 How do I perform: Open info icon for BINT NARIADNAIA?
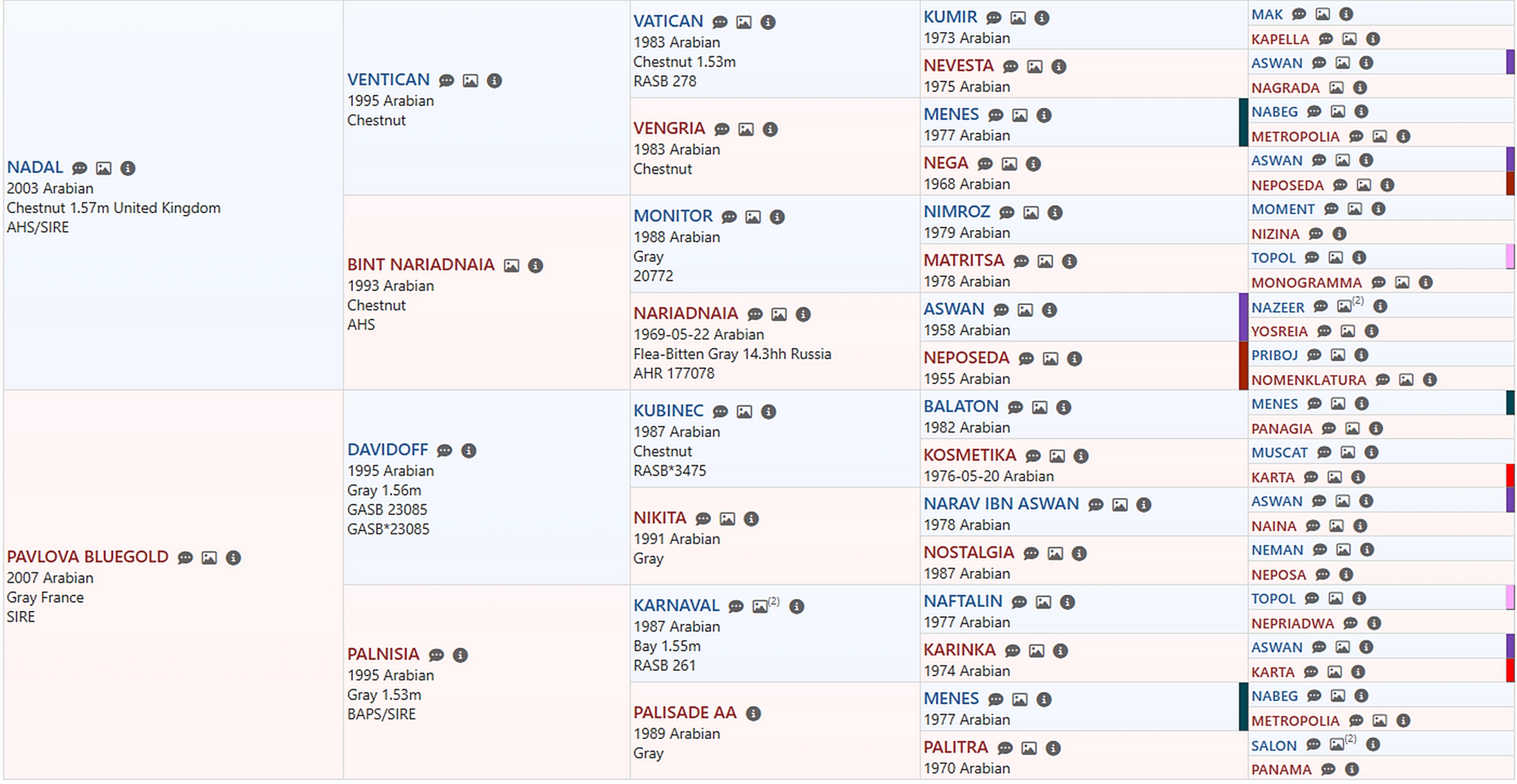tap(535, 266)
